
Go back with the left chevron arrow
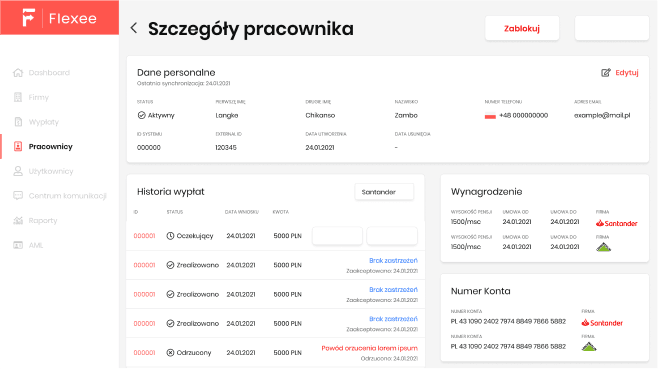pos(134,28)
